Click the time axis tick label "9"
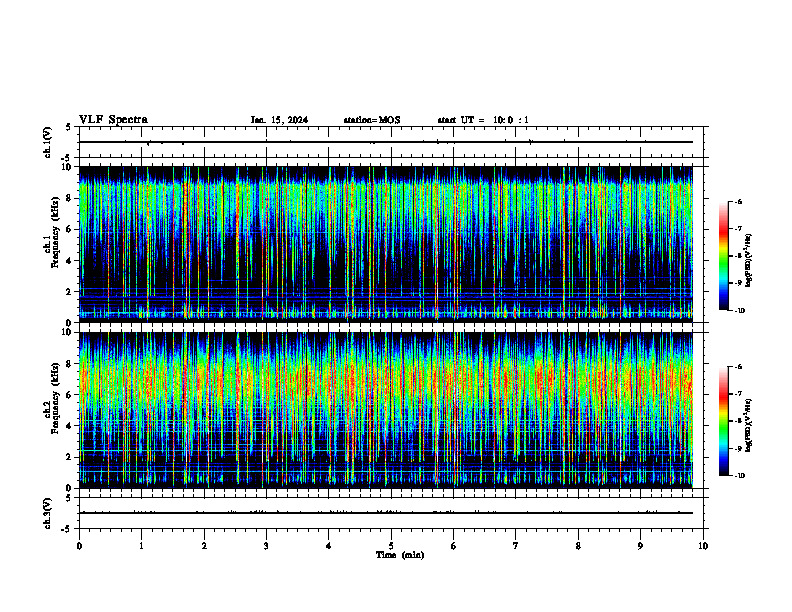Viewport: 792px width, 612px height. (x=640, y=546)
